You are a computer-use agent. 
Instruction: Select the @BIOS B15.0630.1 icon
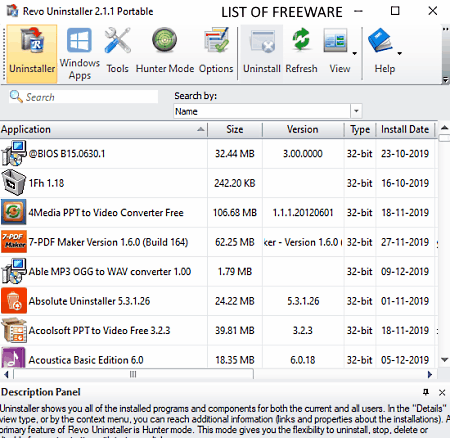(x=14, y=153)
